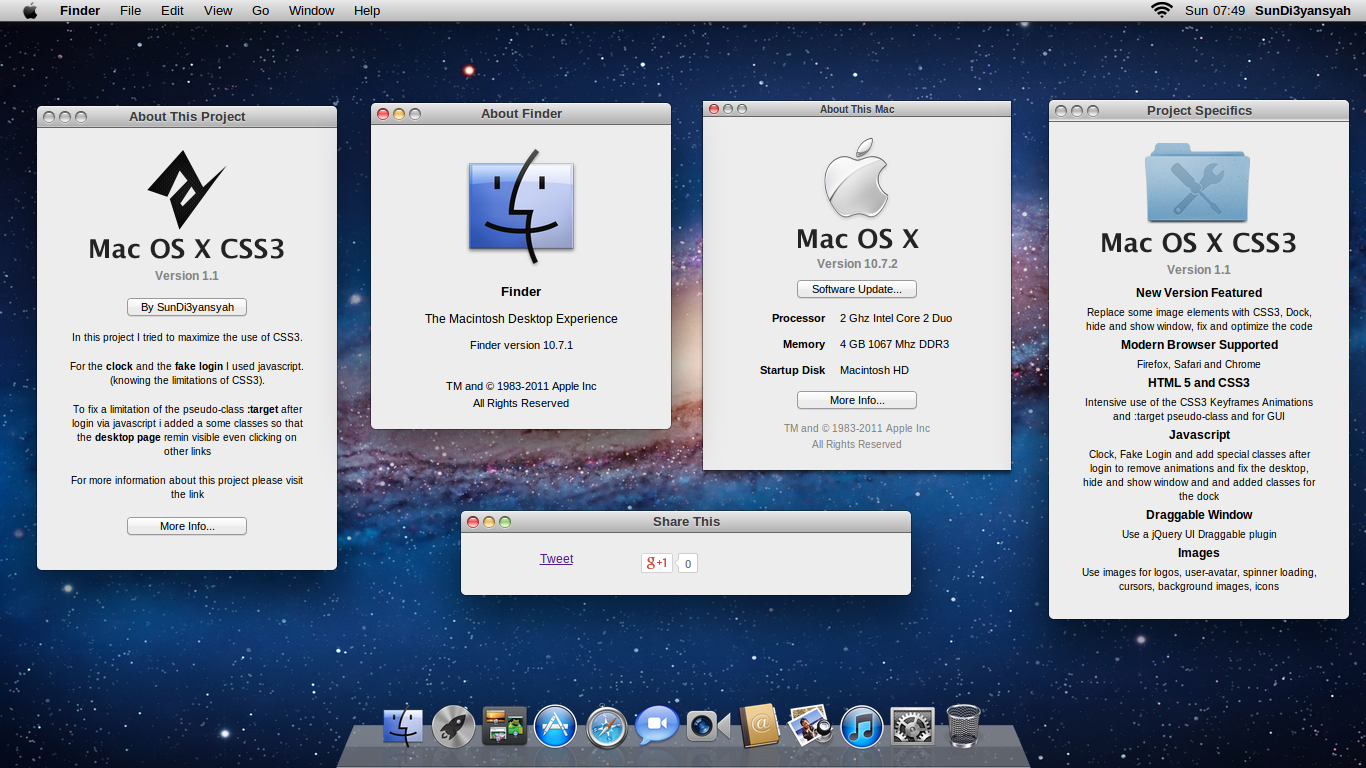
Task: Zoom the Share This window
Action: (x=505, y=522)
